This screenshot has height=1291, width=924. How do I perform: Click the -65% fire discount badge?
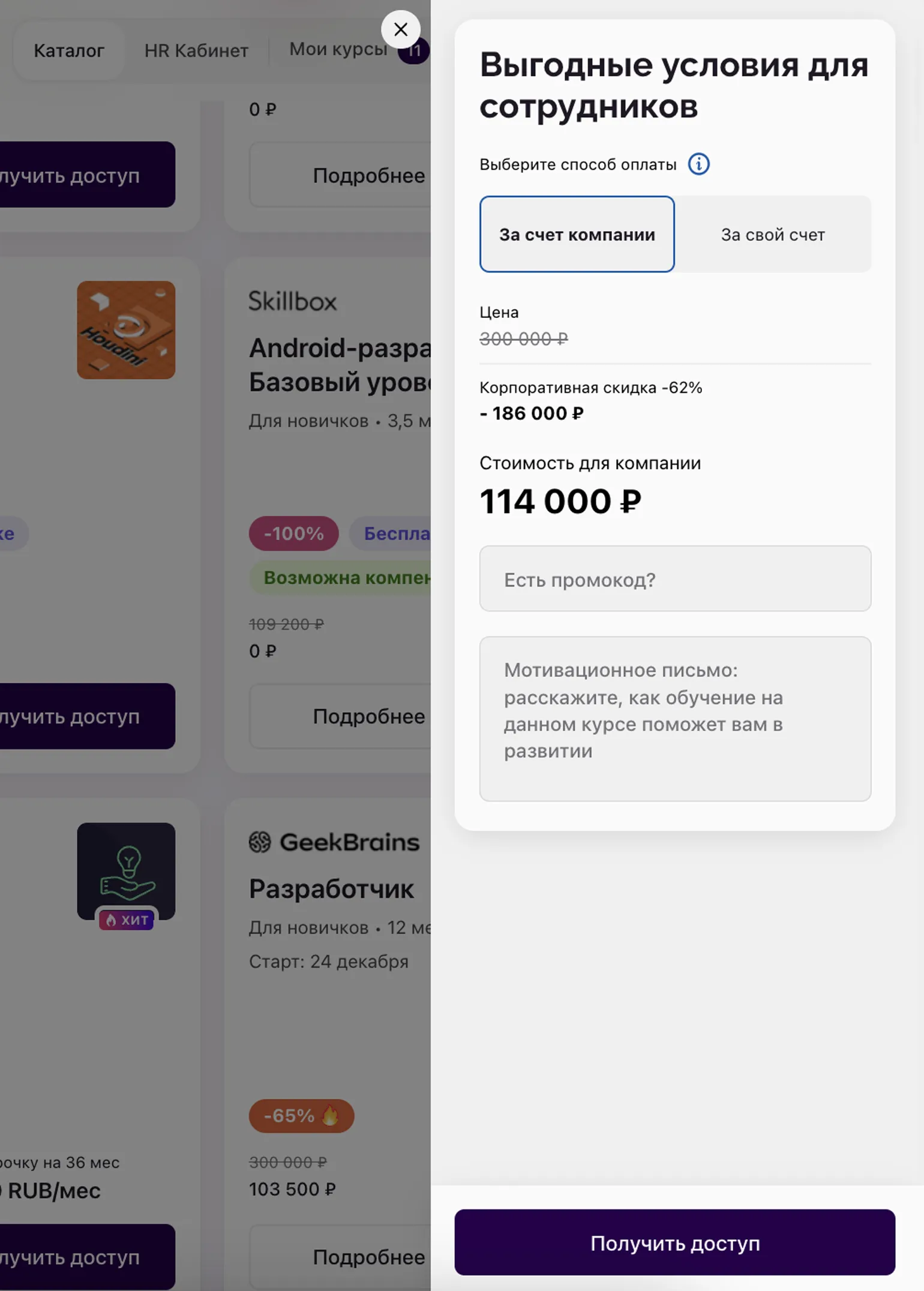coord(301,1116)
